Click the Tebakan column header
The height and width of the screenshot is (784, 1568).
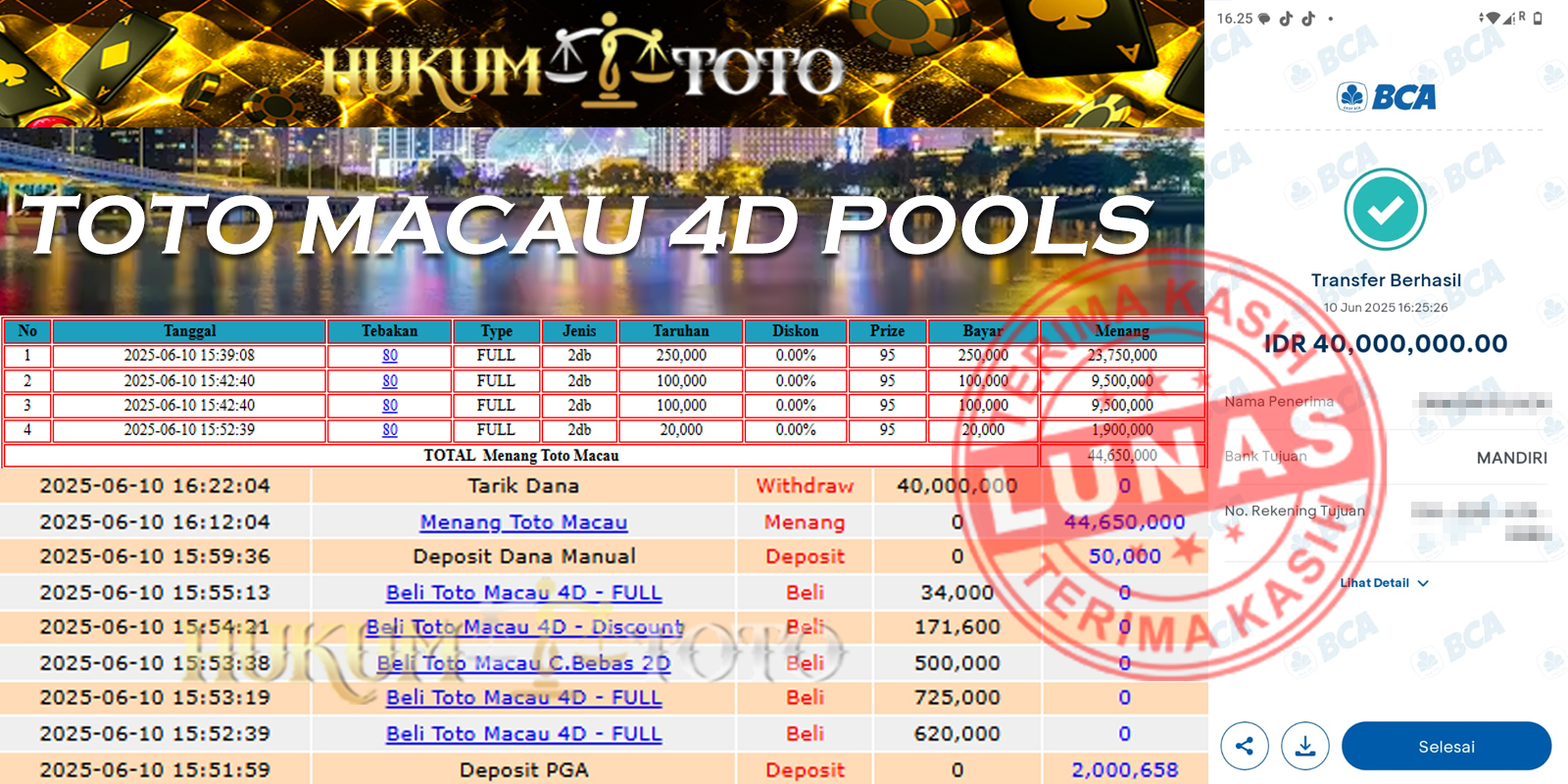pyautogui.click(x=389, y=331)
